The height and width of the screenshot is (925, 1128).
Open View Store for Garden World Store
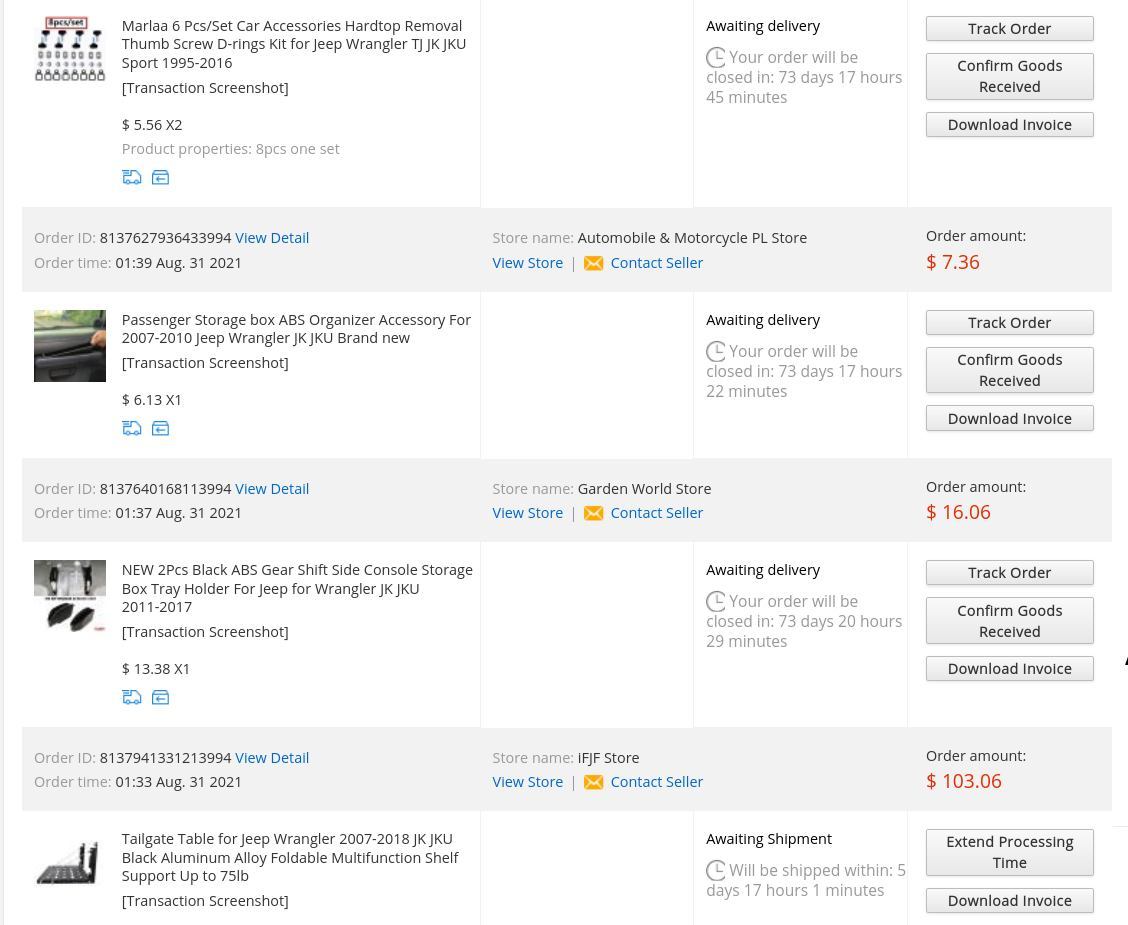click(527, 513)
